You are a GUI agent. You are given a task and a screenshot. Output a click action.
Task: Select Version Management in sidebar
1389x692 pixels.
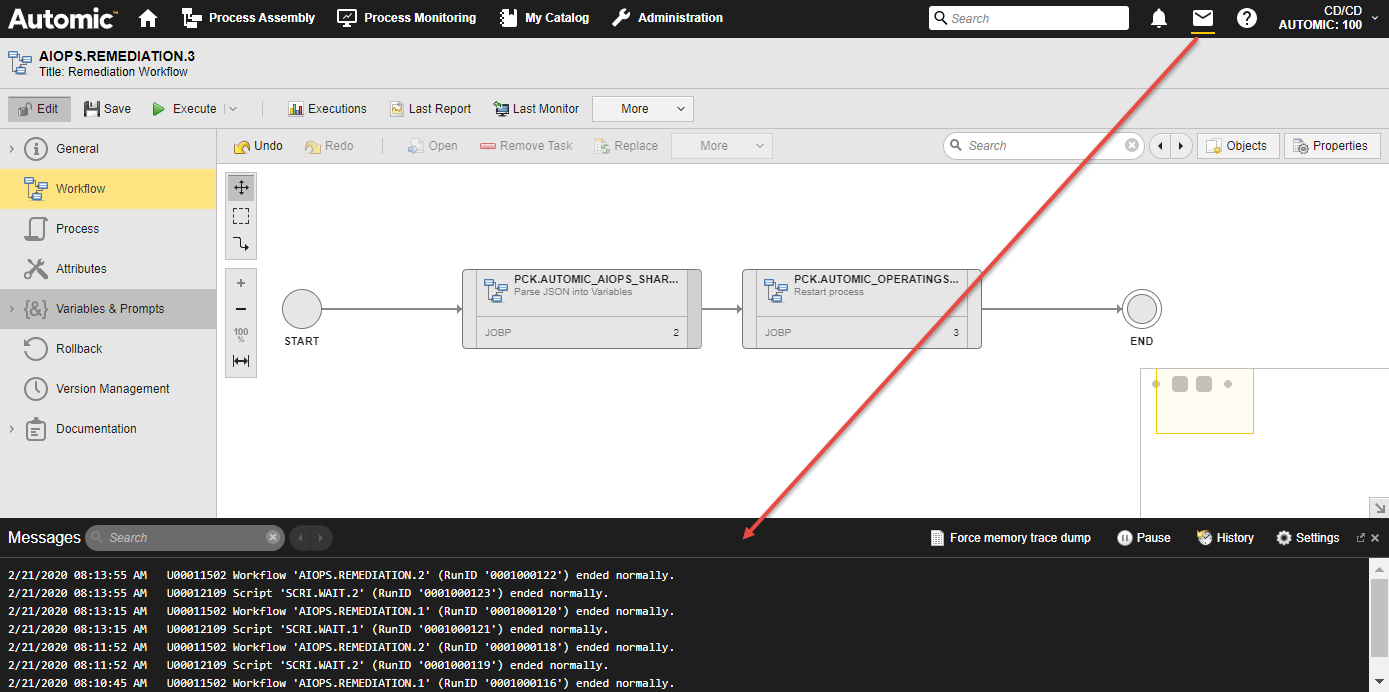(x=108, y=389)
